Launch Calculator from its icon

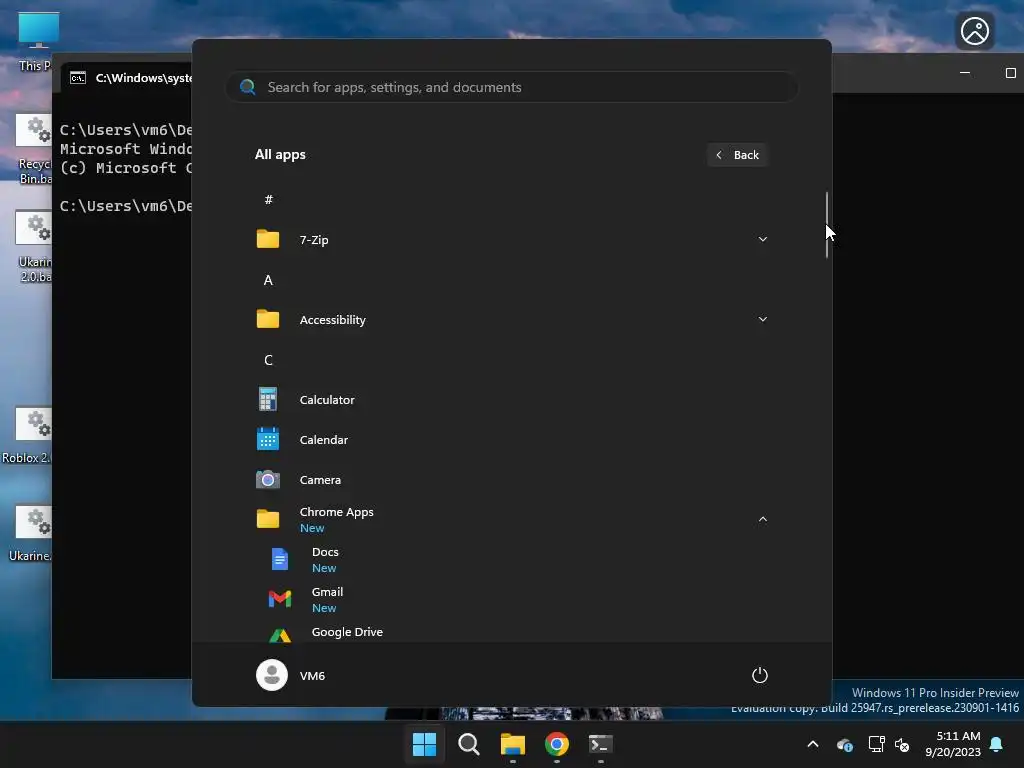tap(268, 399)
